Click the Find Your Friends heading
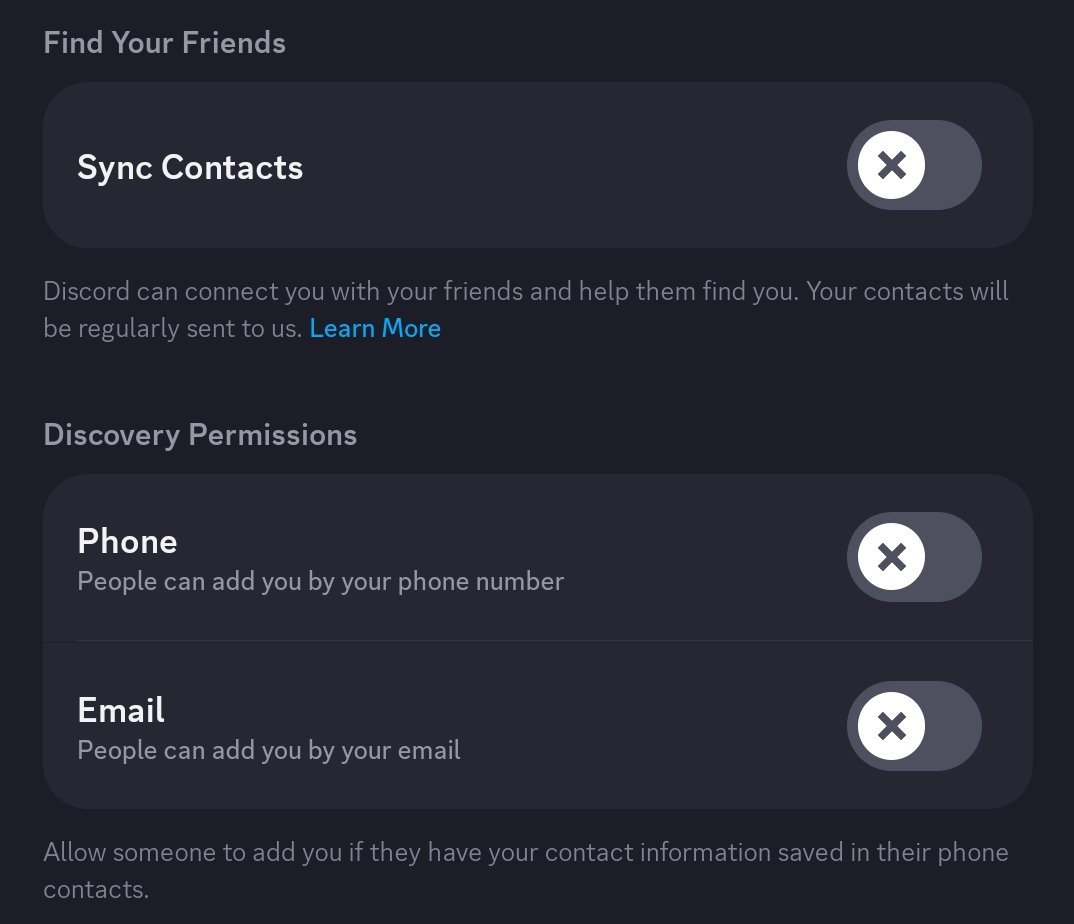Screen dimensions: 1074x924 click(164, 43)
